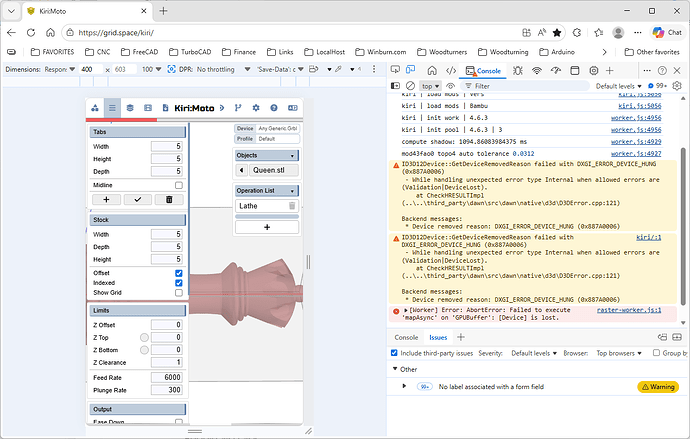
Task: Switch to the DevTools Console tab
Action: (483, 71)
